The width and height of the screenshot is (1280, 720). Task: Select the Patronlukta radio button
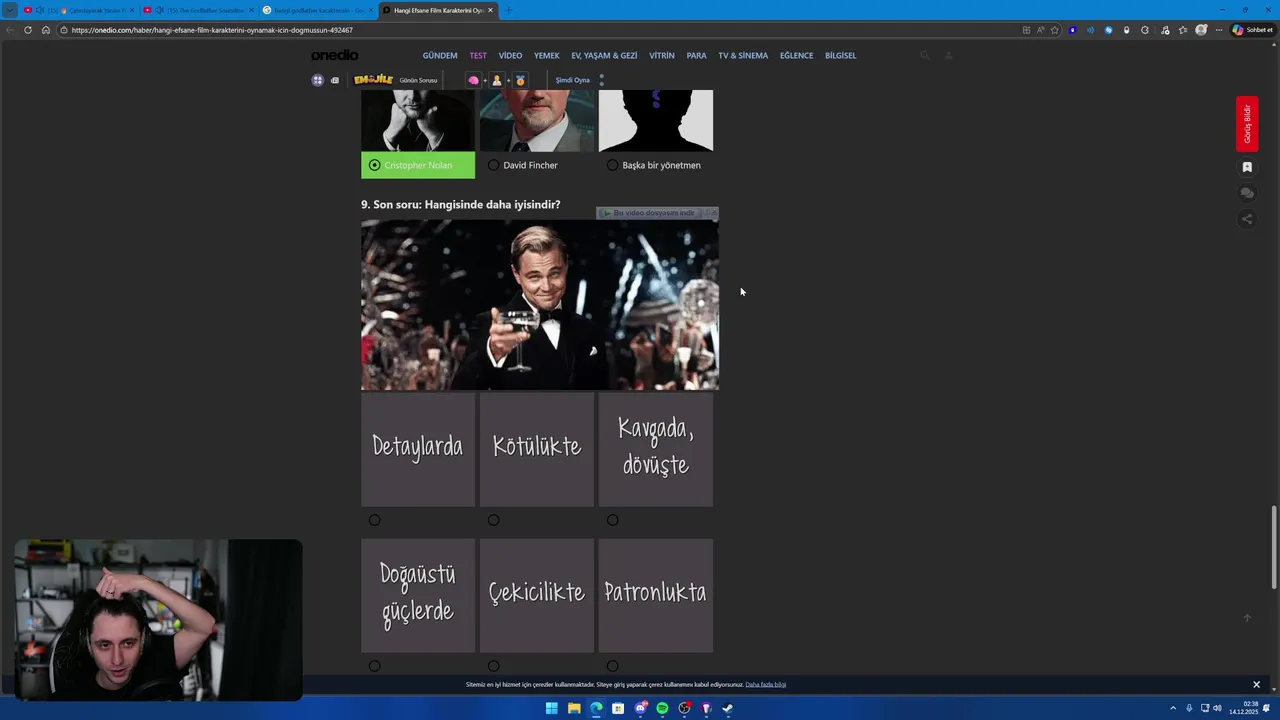tap(612, 666)
